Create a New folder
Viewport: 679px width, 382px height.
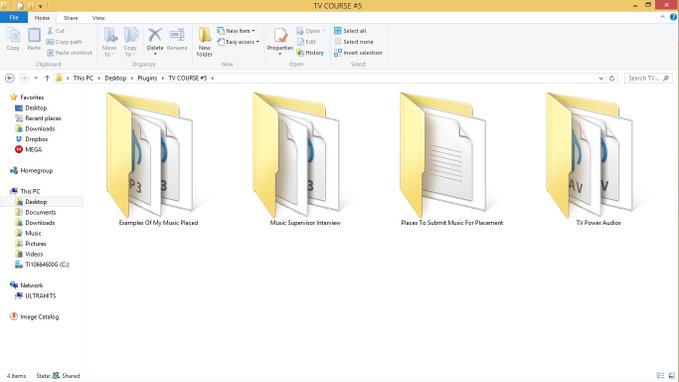point(204,42)
